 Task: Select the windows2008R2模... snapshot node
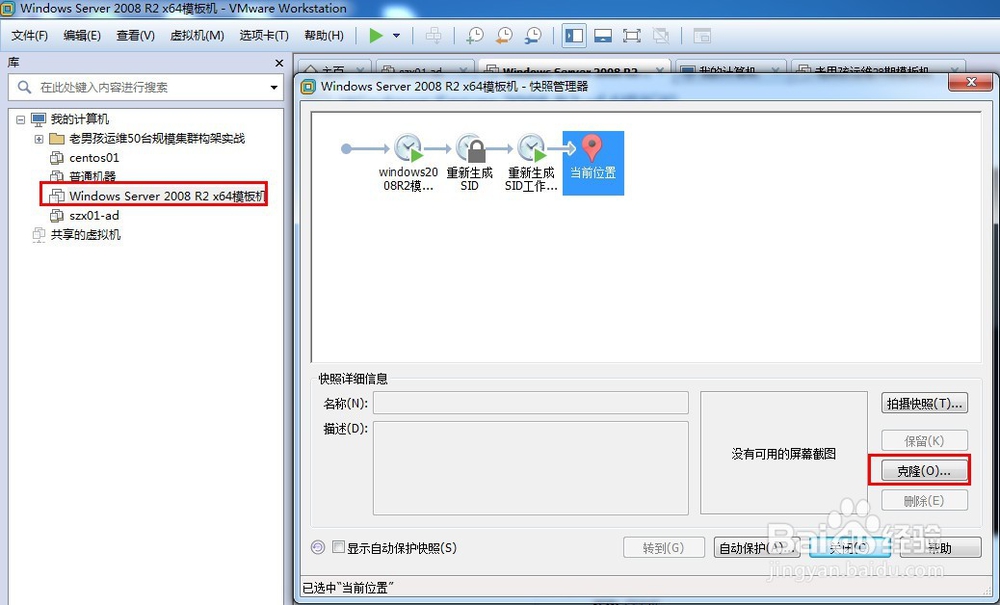[x=408, y=163]
